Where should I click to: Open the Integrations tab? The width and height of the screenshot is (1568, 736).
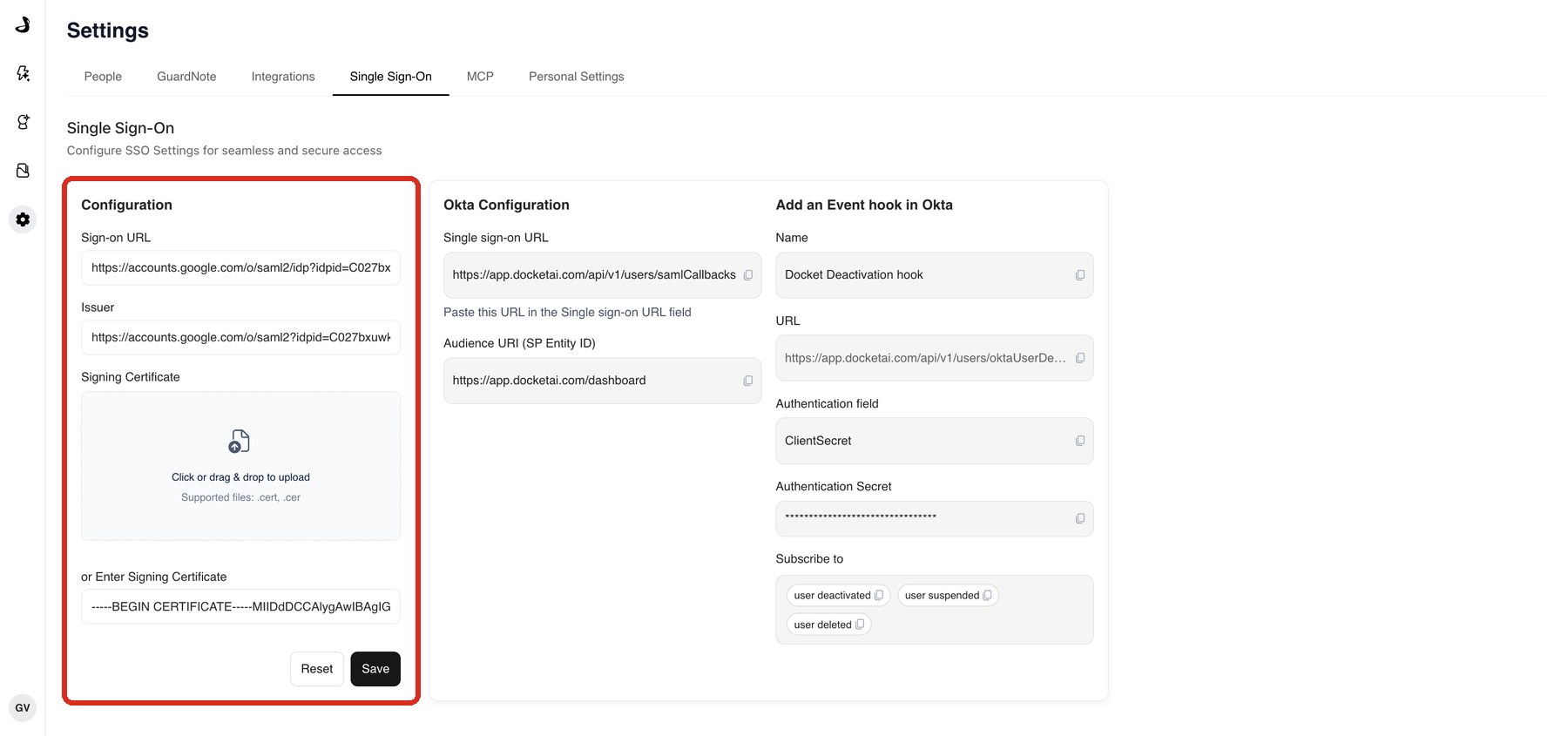click(283, 77)
